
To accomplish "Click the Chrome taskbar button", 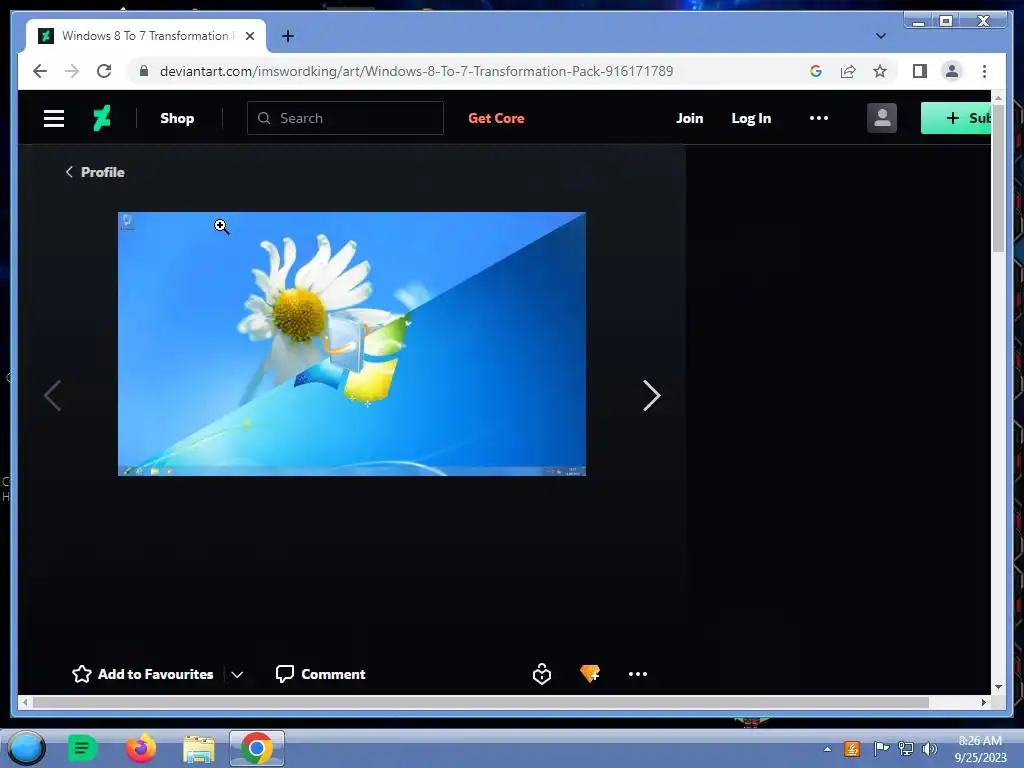I will point(257,748).
